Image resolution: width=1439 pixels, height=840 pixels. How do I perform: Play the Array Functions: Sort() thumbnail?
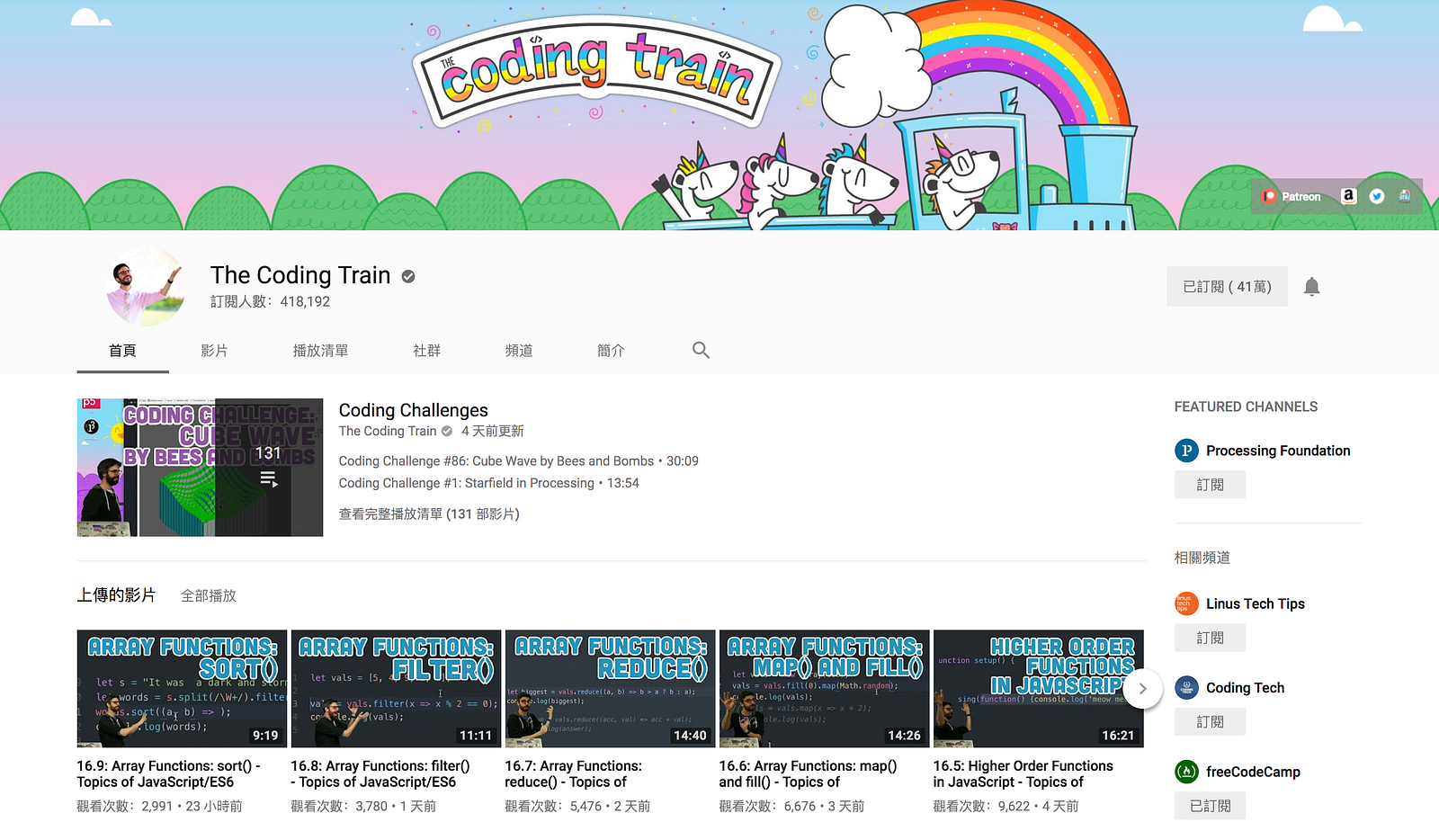pos(182,689)
